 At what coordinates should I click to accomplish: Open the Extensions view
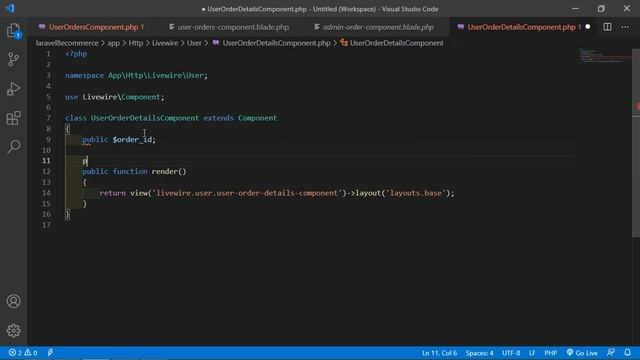(13, 118)
